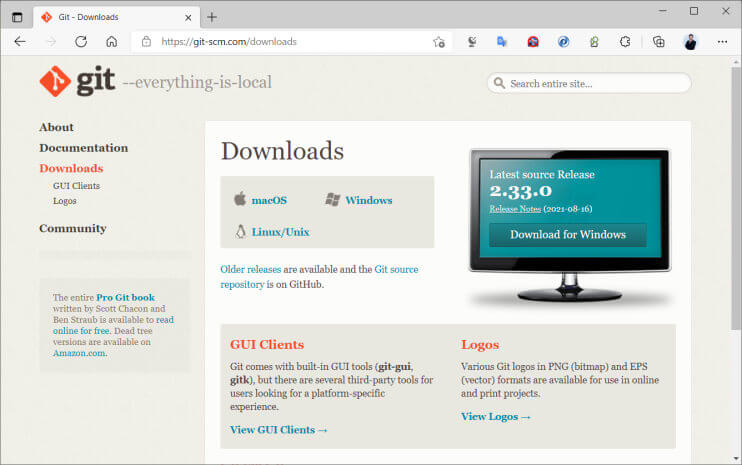742x465 pixels.
Task: Focus the Search entire site field
Action: tap(589, 83)
